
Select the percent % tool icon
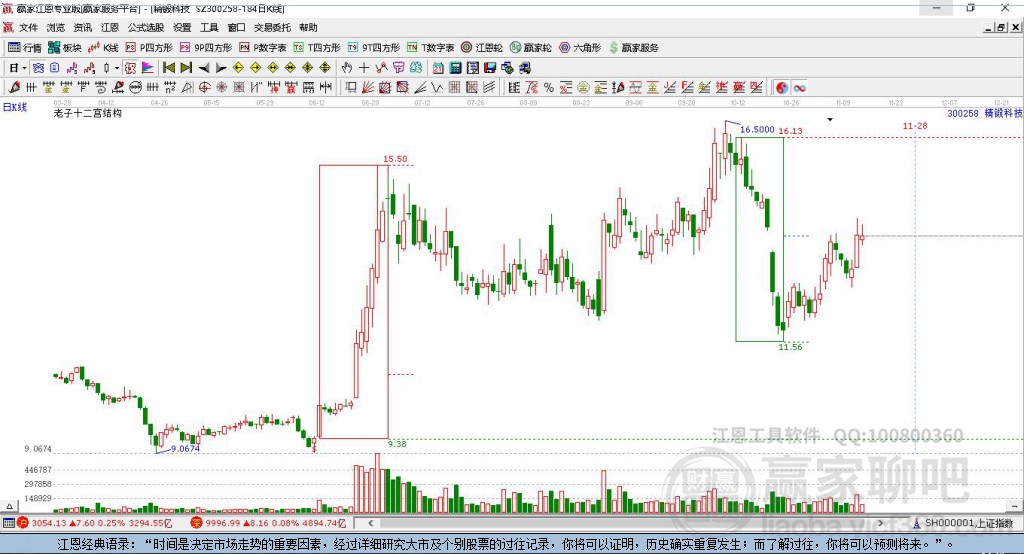(x=549, y=87)
